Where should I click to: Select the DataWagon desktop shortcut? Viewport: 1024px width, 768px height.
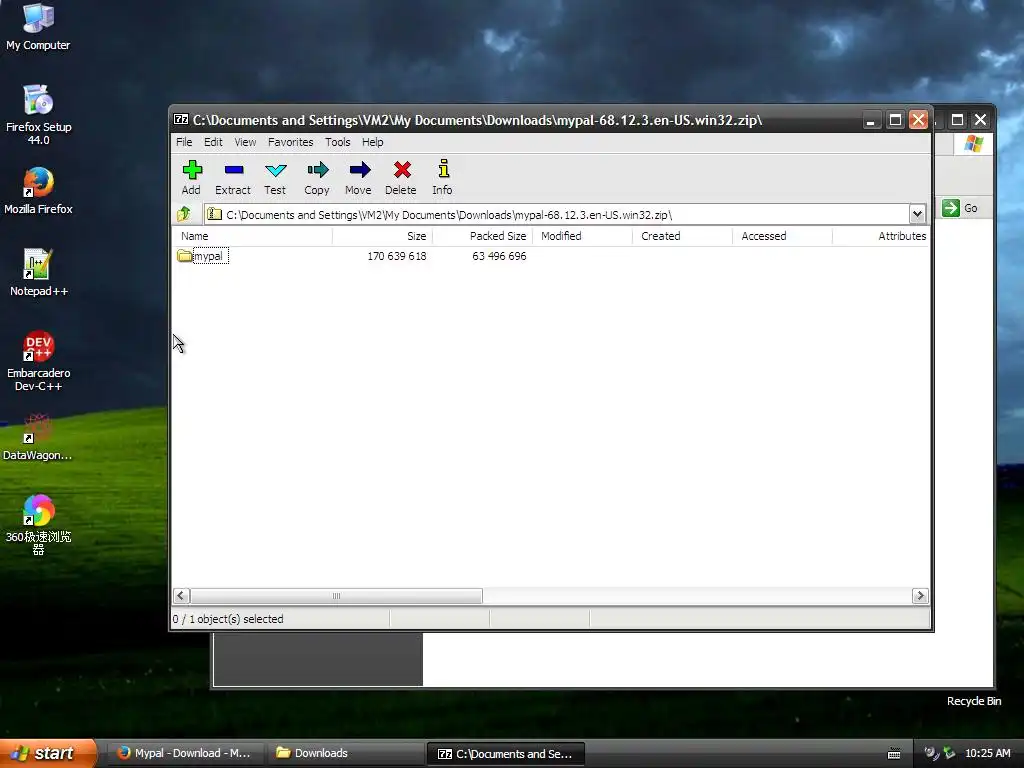(38, 437)
